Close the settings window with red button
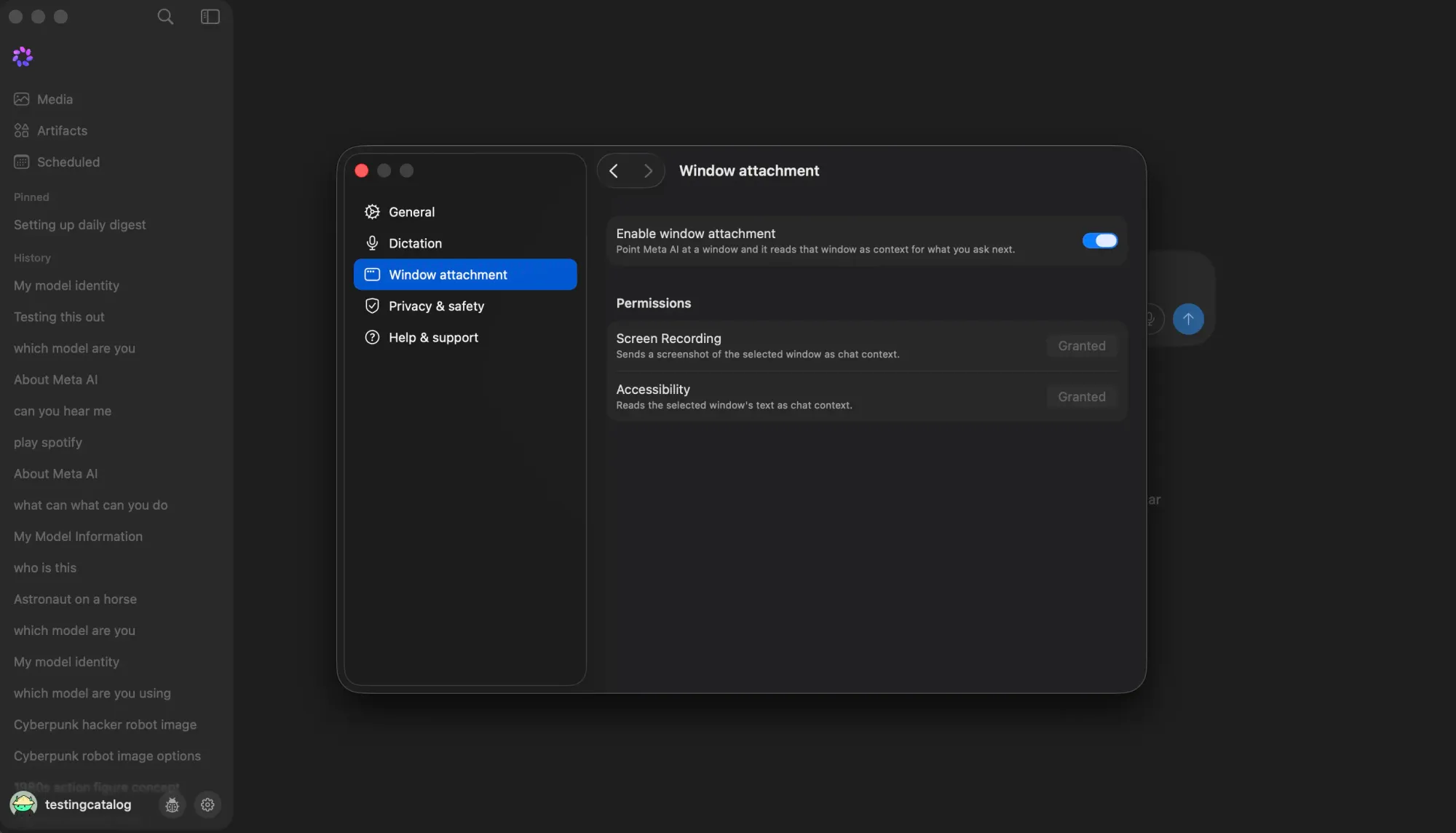The image size is (1456, 833). (x=362, y=171)
